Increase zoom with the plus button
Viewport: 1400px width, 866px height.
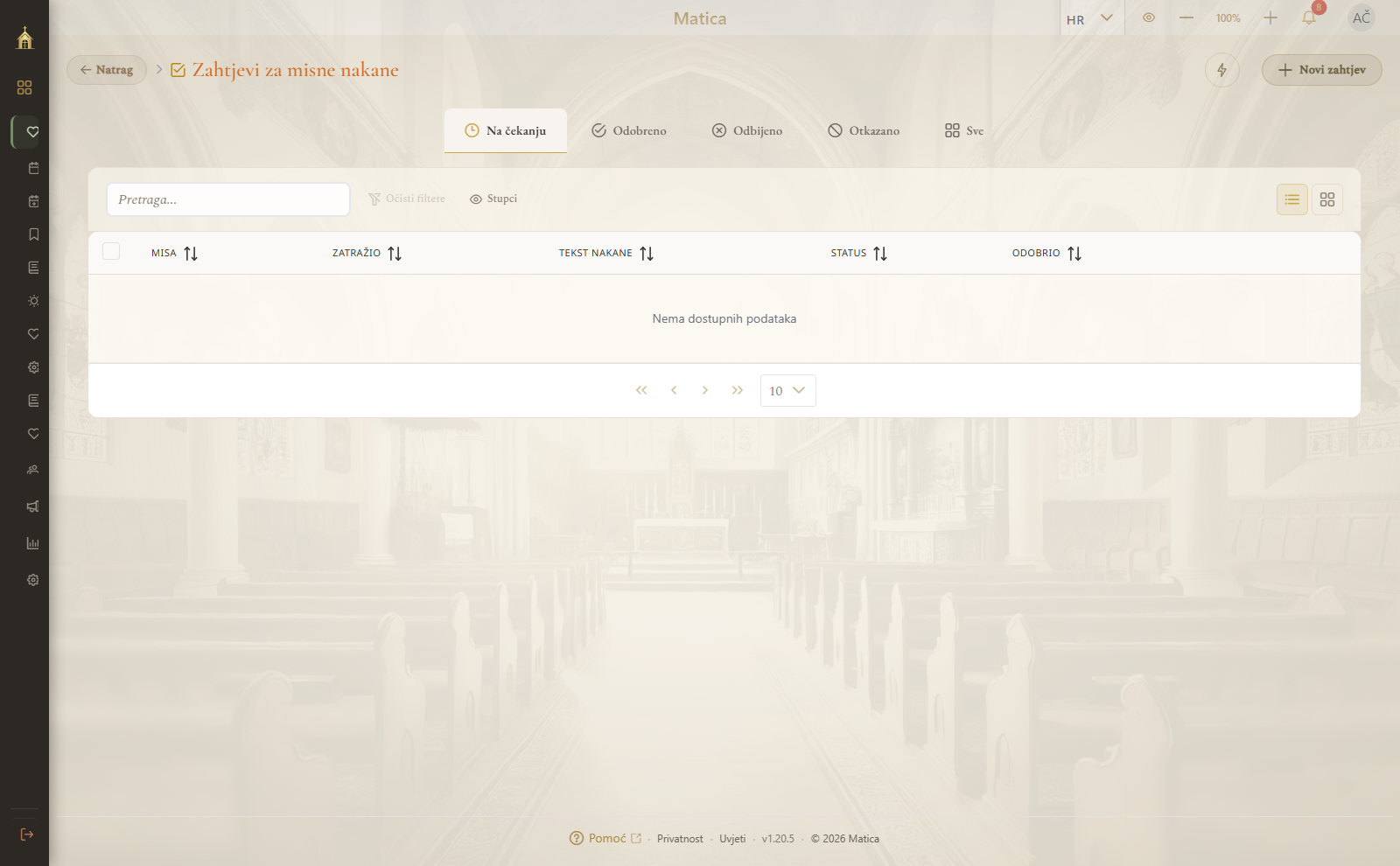1270,17
